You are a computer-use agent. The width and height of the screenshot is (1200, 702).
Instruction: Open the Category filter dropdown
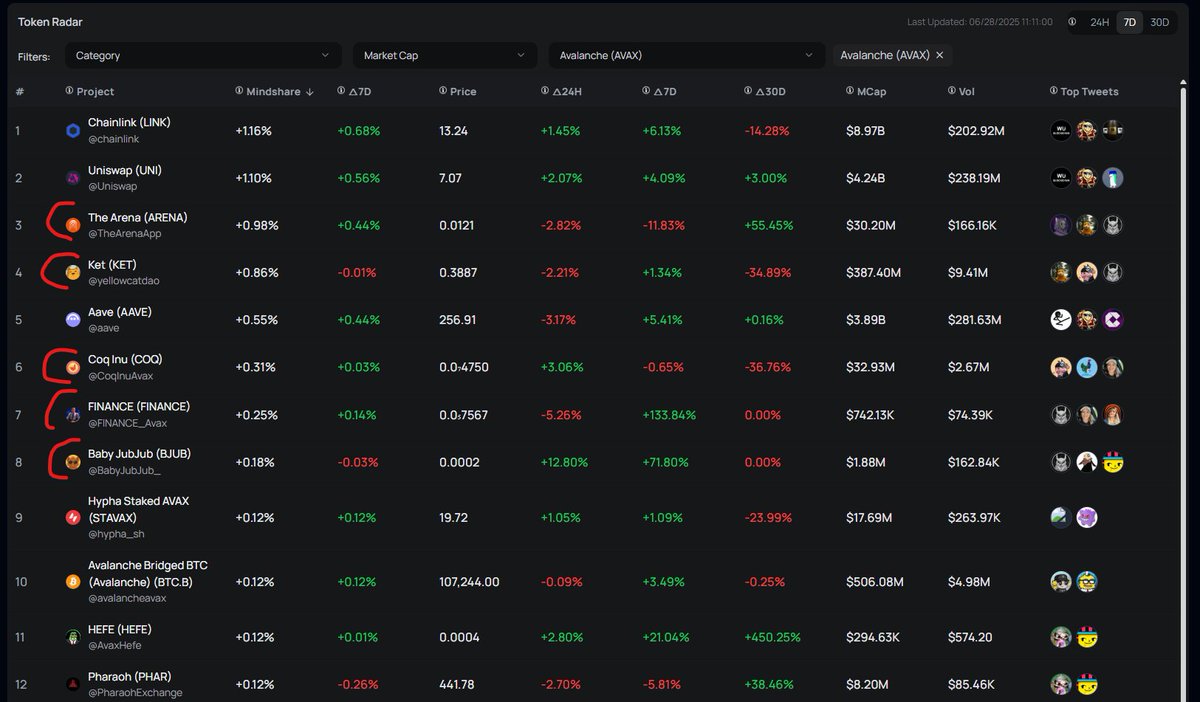point(204,56)
